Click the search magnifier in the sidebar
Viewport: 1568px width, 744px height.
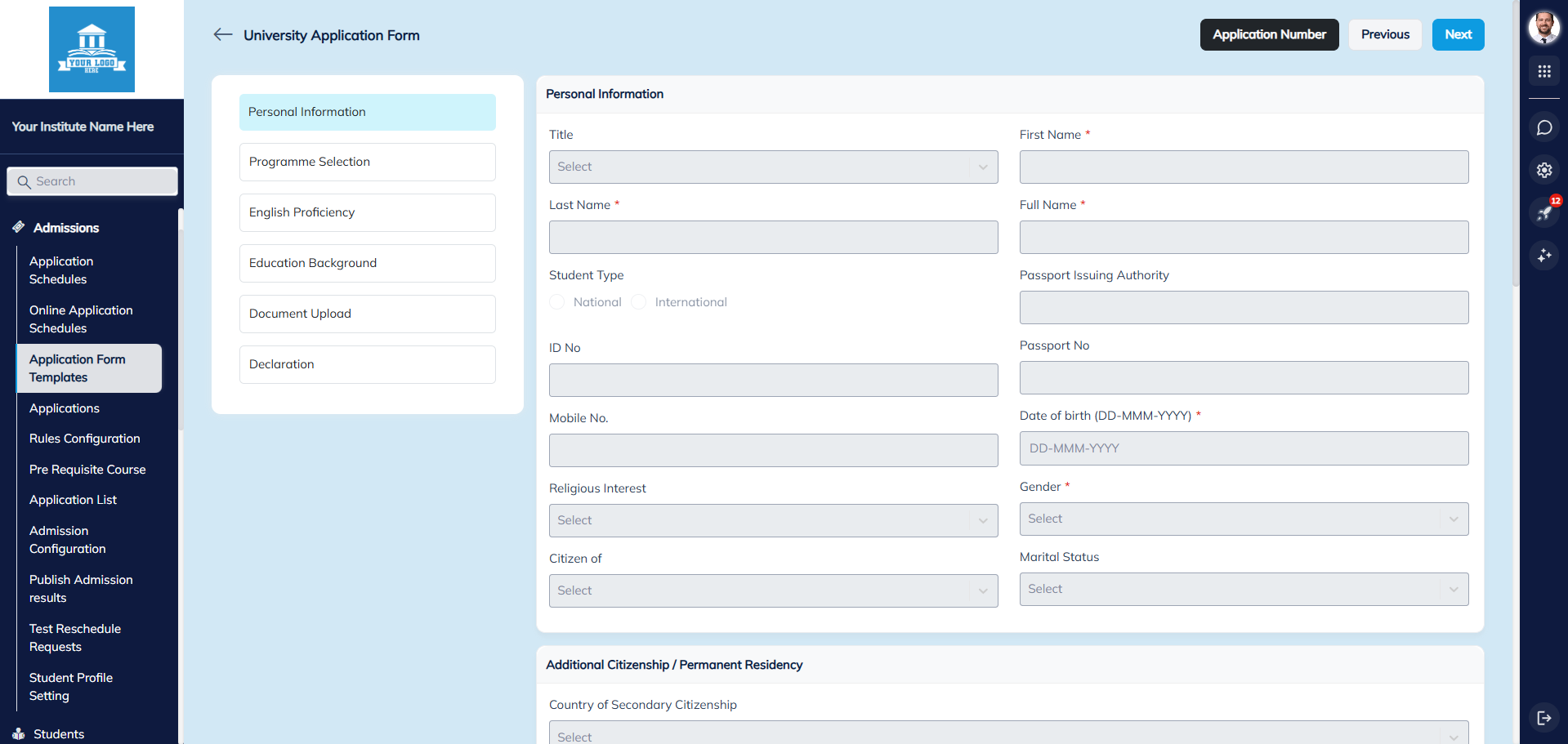[24, 180]
